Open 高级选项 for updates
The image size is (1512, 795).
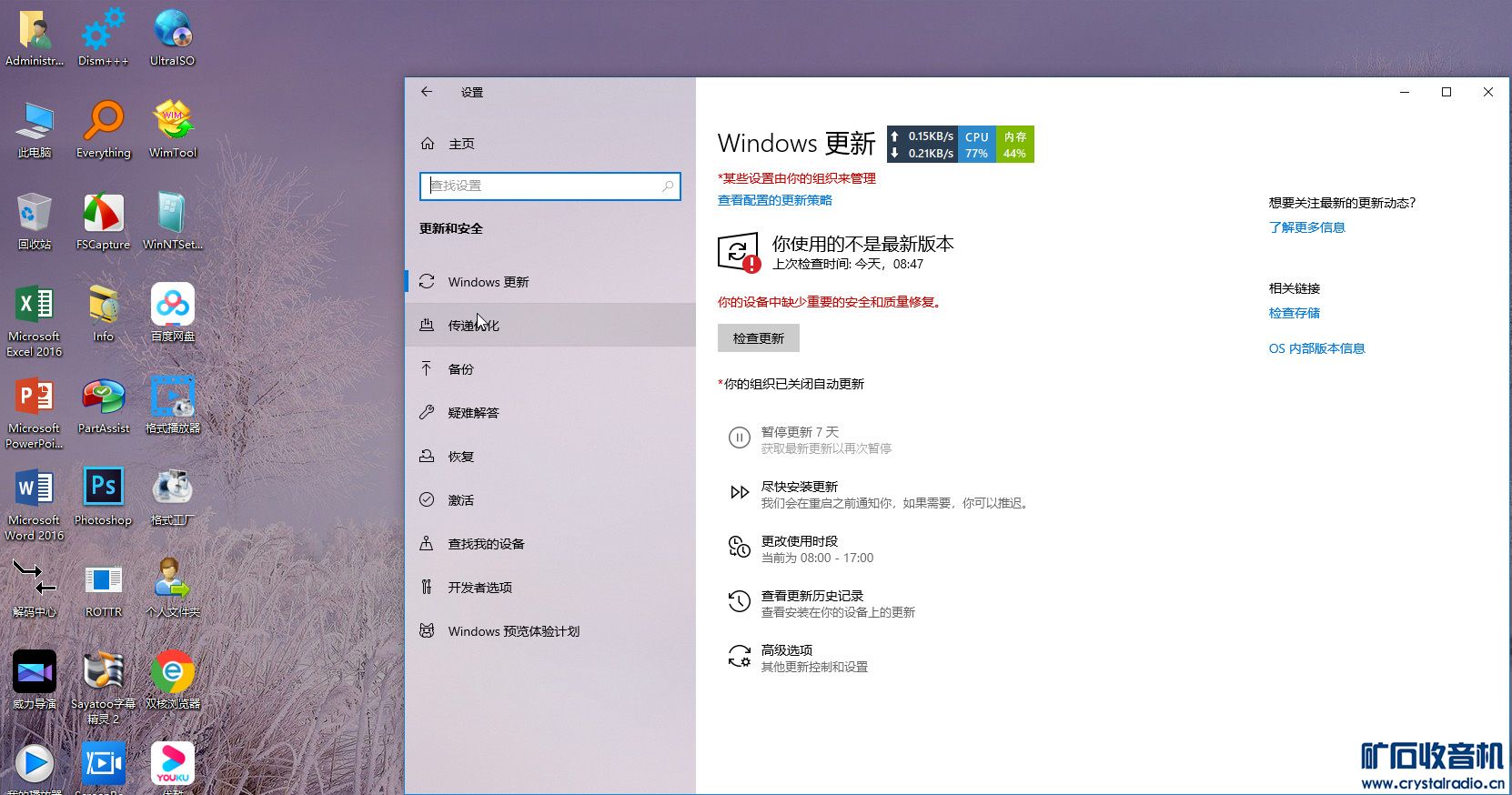pyautogui.click(x=798, y=658)
